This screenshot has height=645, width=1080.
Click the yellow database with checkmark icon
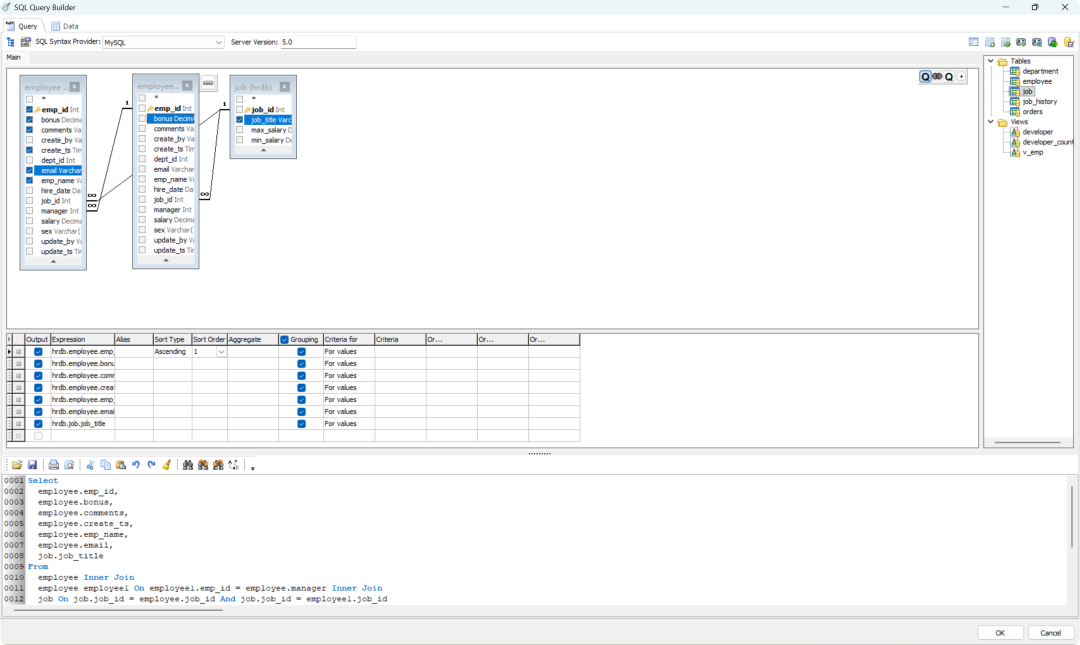point(1068,42)
